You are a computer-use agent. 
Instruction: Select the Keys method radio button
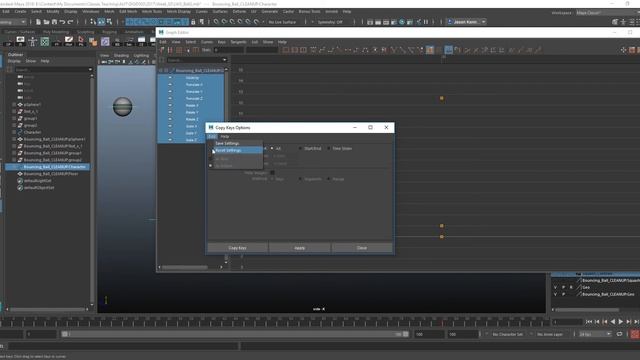272,179
